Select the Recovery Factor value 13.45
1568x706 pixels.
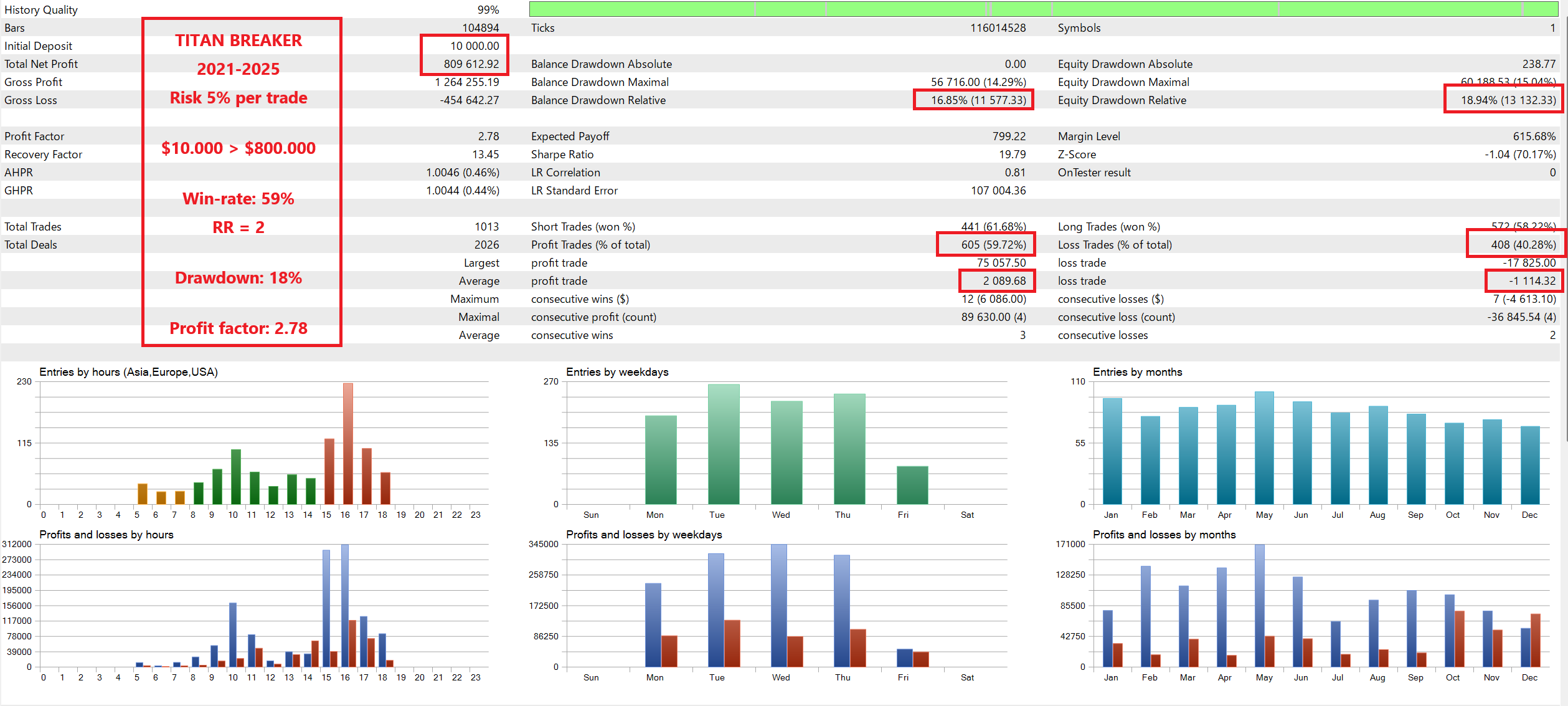[486, 155]
